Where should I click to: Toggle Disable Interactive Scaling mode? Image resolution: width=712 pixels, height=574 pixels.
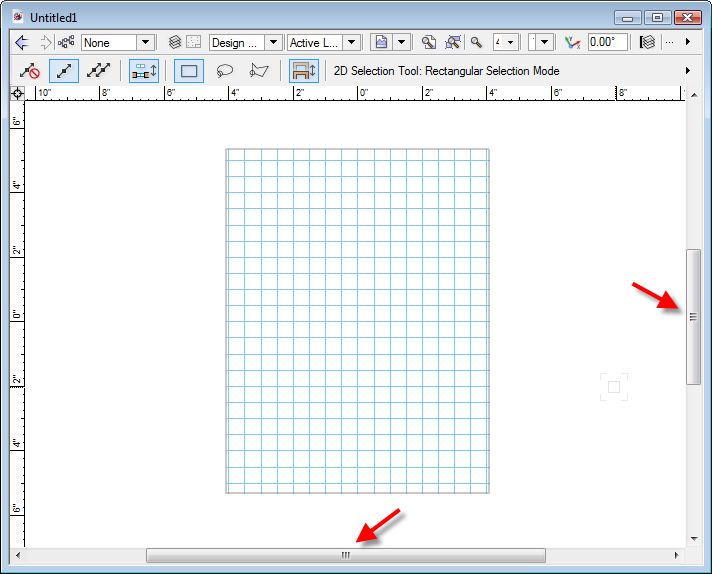coord(29,71)
